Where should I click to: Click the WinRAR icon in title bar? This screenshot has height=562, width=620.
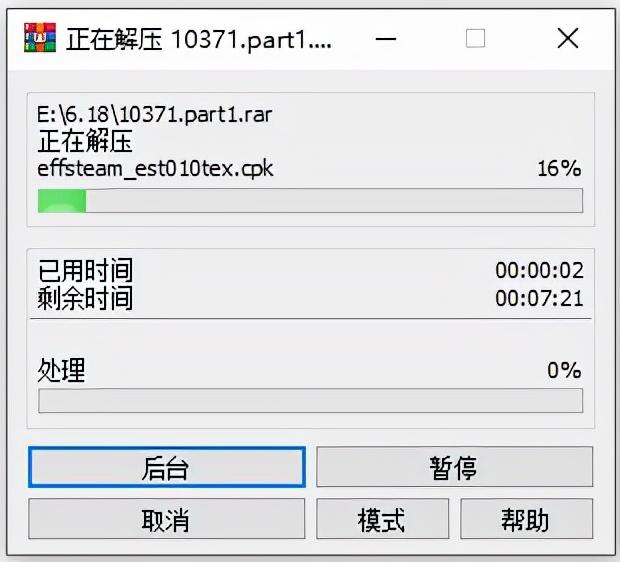tap(40, 38)
